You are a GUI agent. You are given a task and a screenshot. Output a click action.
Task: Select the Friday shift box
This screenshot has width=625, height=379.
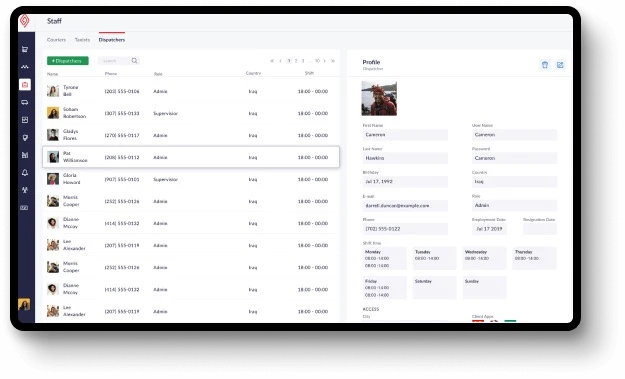tap(384, 288)
